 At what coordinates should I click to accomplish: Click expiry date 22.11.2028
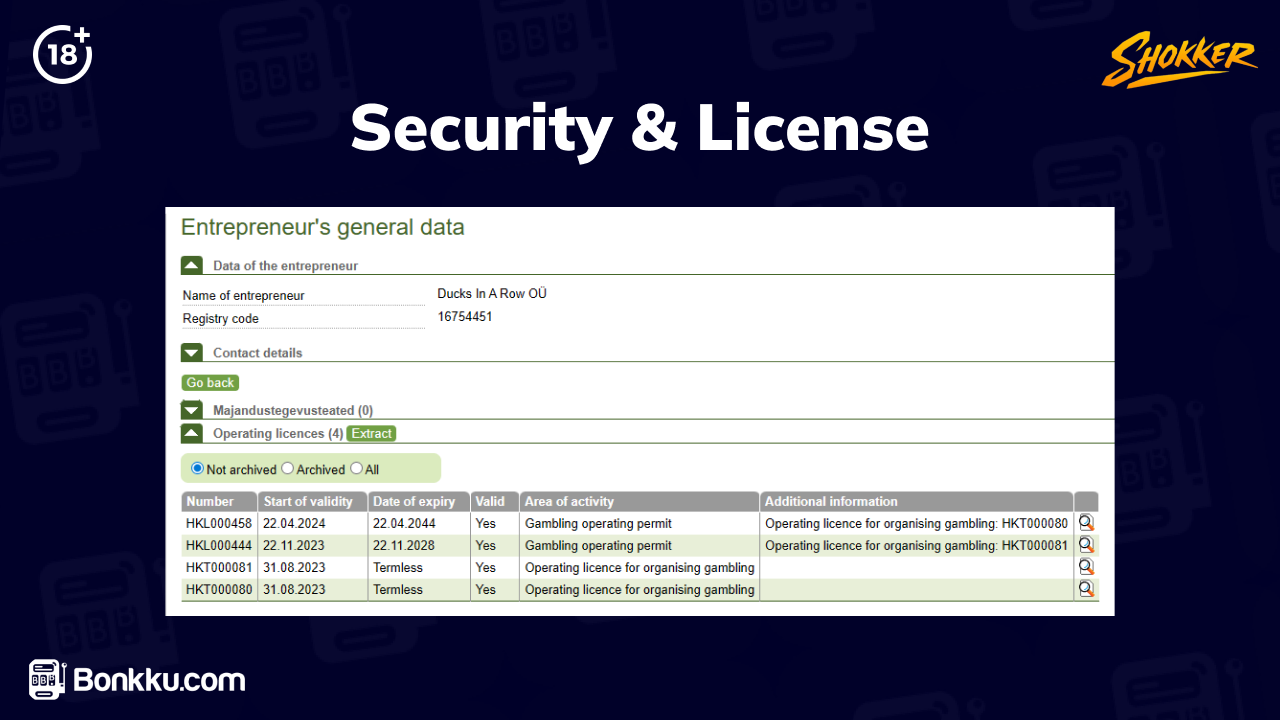405,545
